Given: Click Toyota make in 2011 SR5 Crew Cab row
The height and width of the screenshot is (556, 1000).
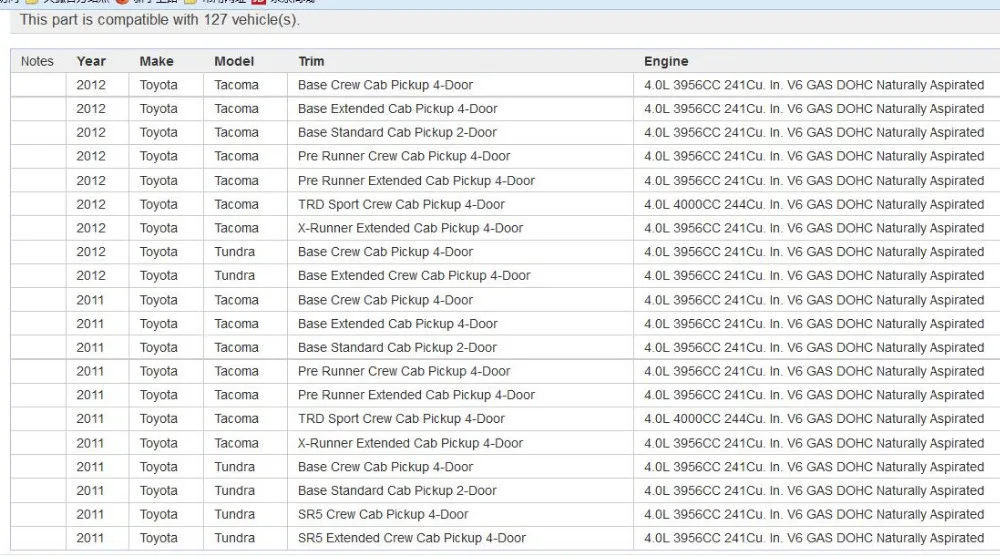Looking at the screenshot, I should pos(158,514).
